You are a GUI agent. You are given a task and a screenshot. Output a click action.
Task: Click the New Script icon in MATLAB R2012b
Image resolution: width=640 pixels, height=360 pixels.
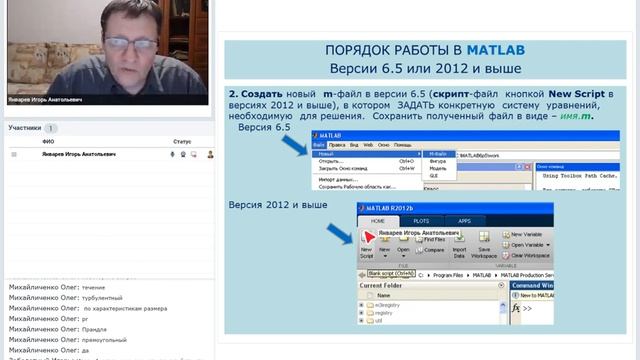(367, 244)
